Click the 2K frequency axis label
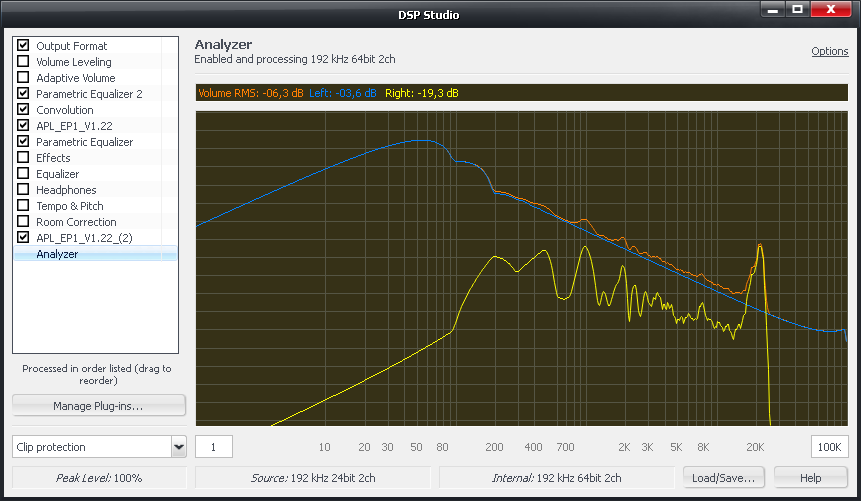861x501 pixels. [624, 447]
